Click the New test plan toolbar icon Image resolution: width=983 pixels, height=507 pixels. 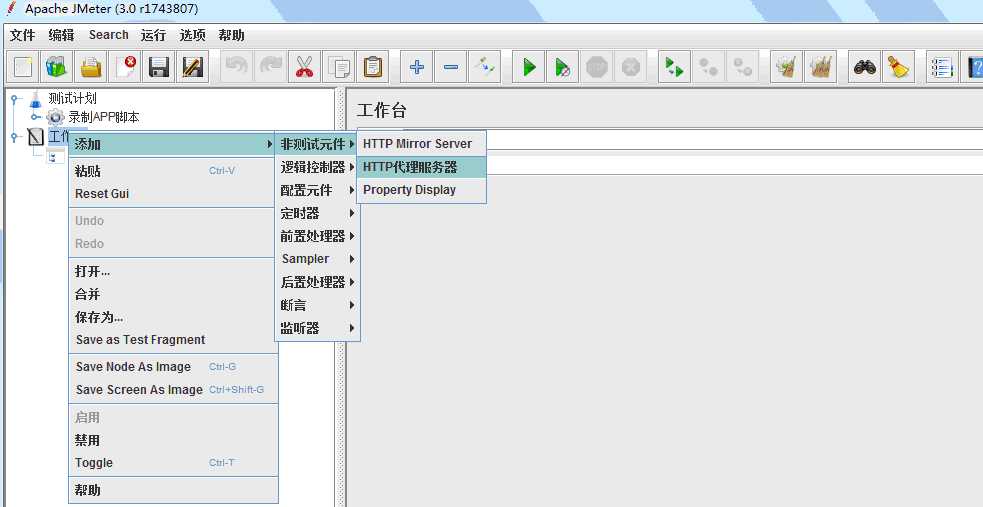[23, 66]
